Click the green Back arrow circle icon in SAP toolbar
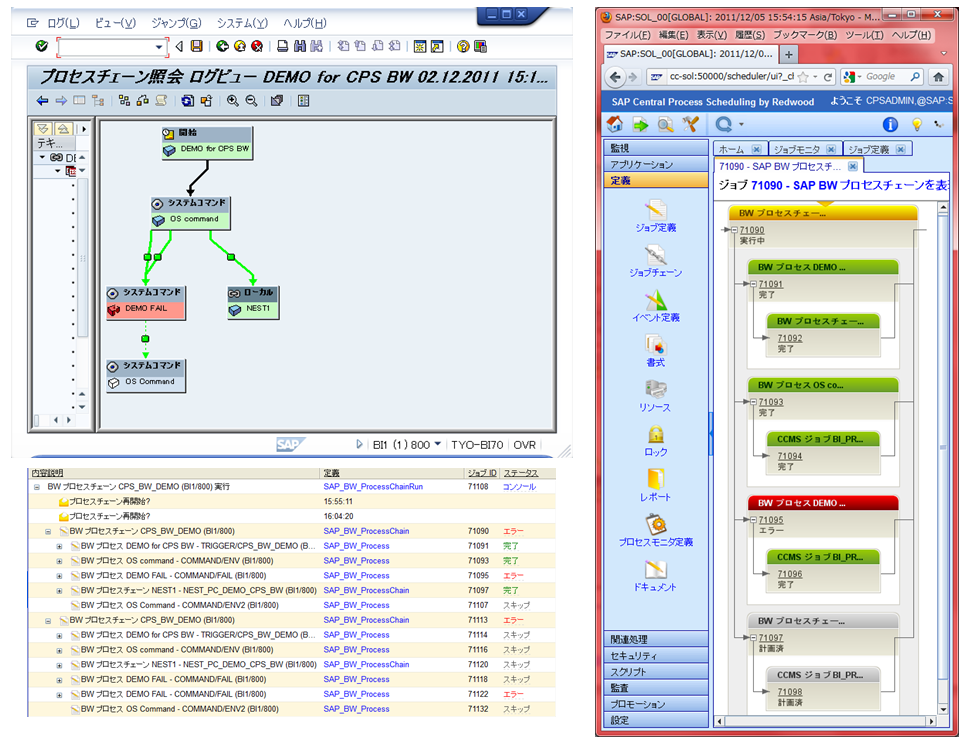969x749 pixels. point(222,46)
